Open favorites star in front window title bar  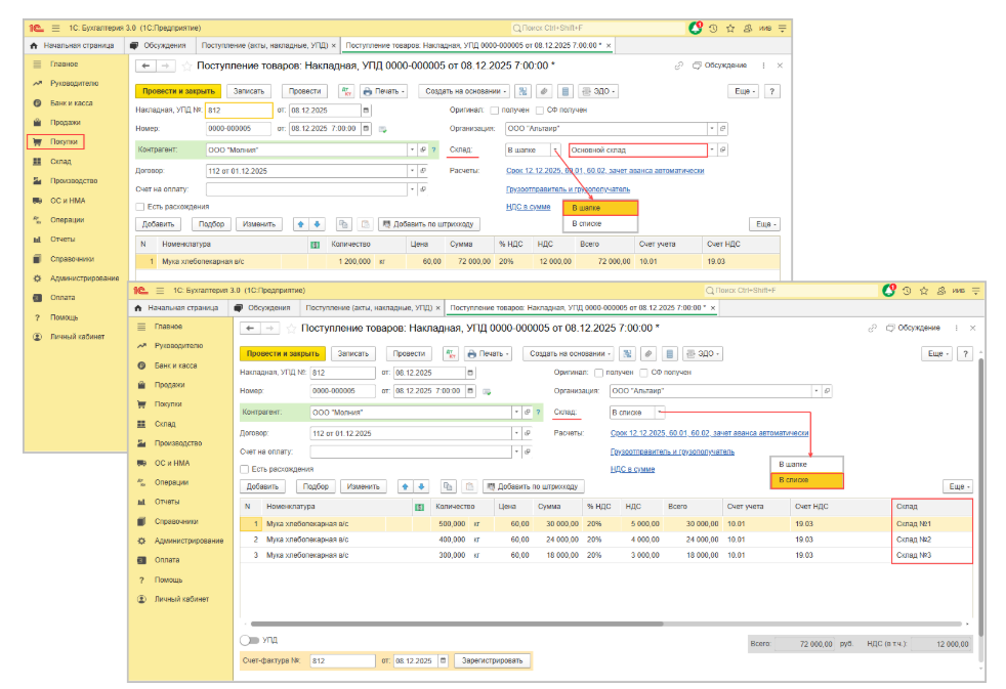pos(924,291)
